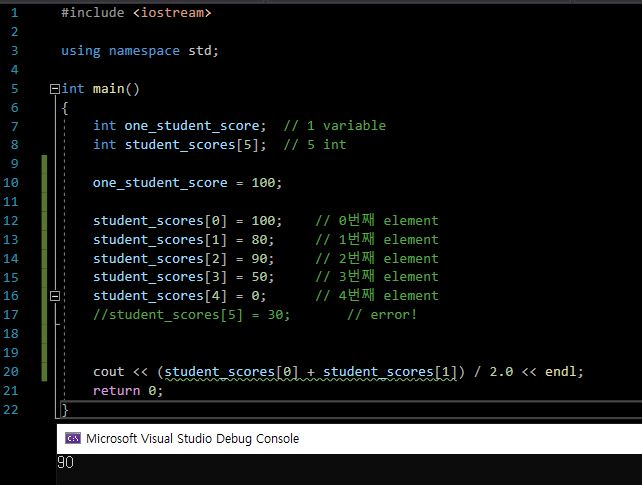Viewport: 642px width, 485px height.
Task: Click 'endl' on line 20
Action: (x=560, y=372)
